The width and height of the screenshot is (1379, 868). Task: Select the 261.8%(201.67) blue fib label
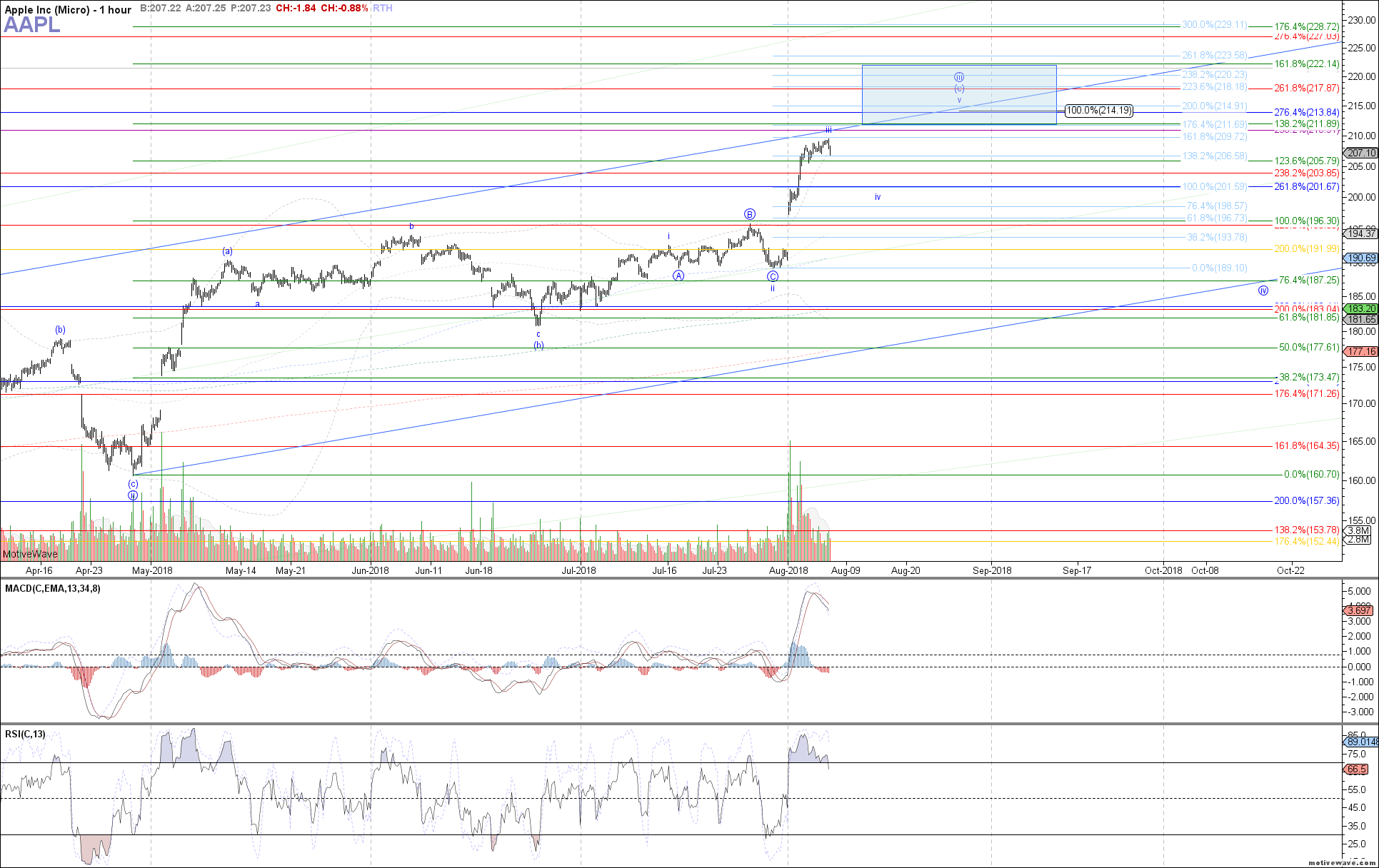(x=1307, y=187)
